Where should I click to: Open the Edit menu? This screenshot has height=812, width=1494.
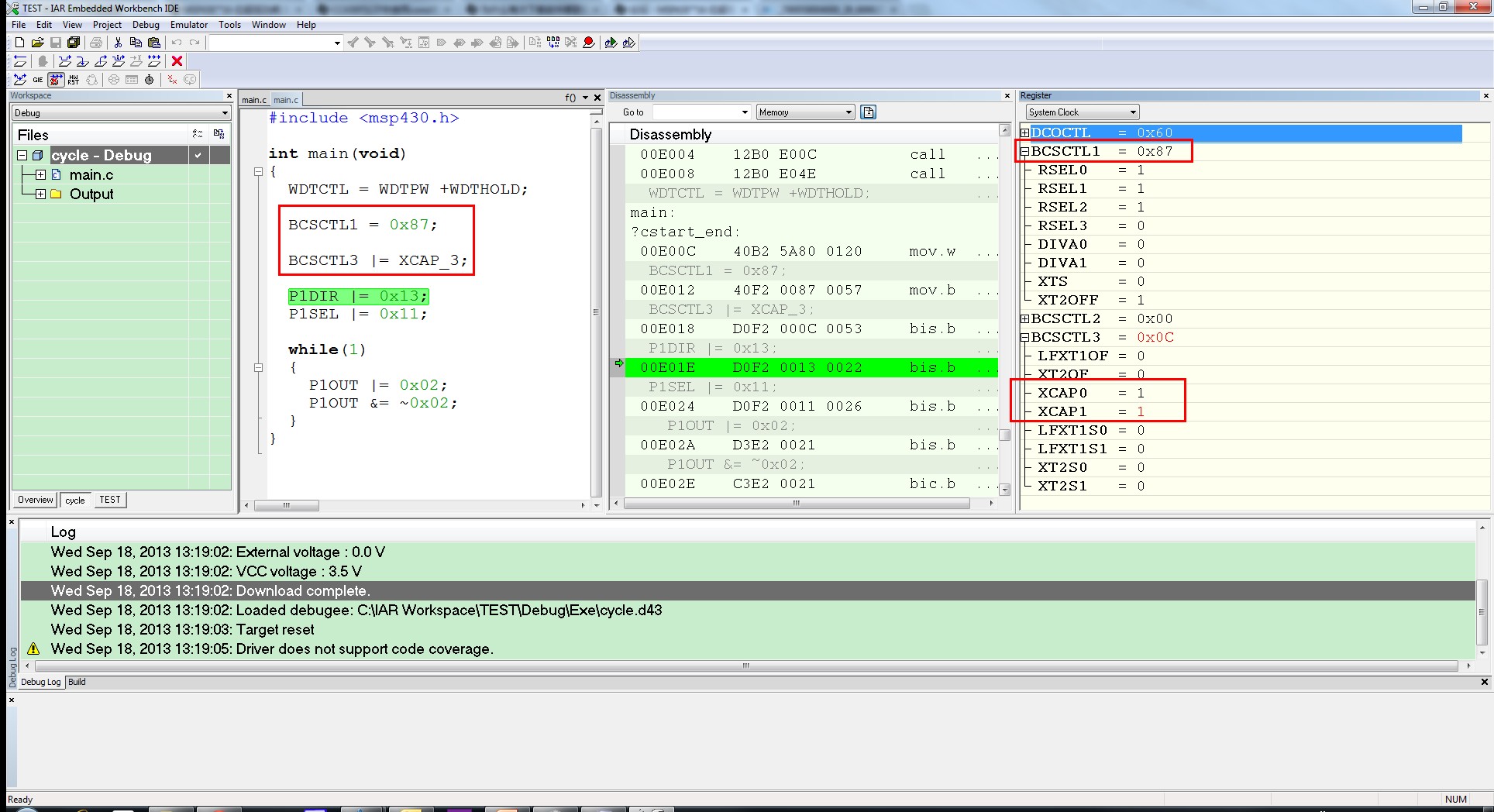click(44, 25)
